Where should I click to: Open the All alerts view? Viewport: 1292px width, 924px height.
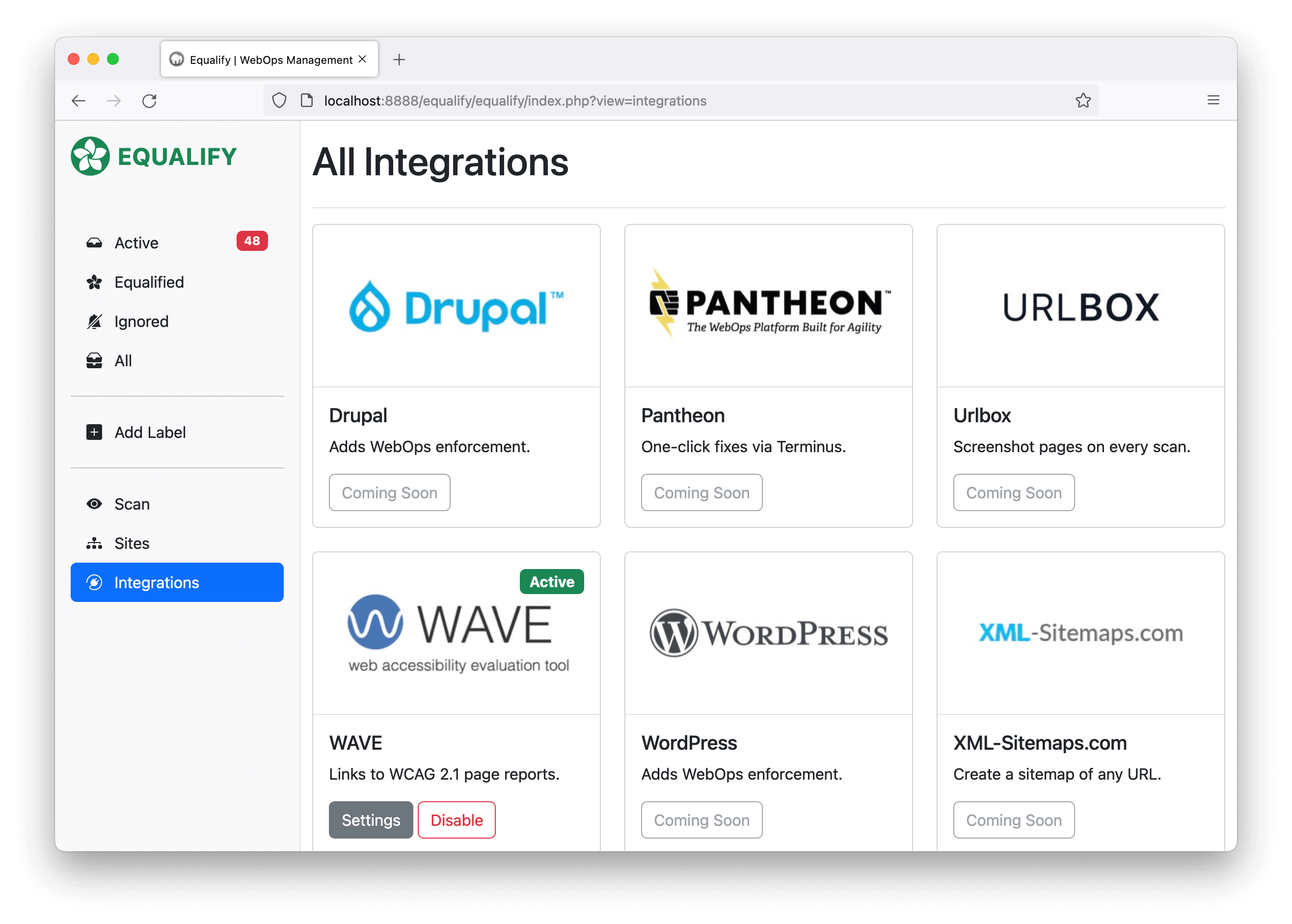177,361
